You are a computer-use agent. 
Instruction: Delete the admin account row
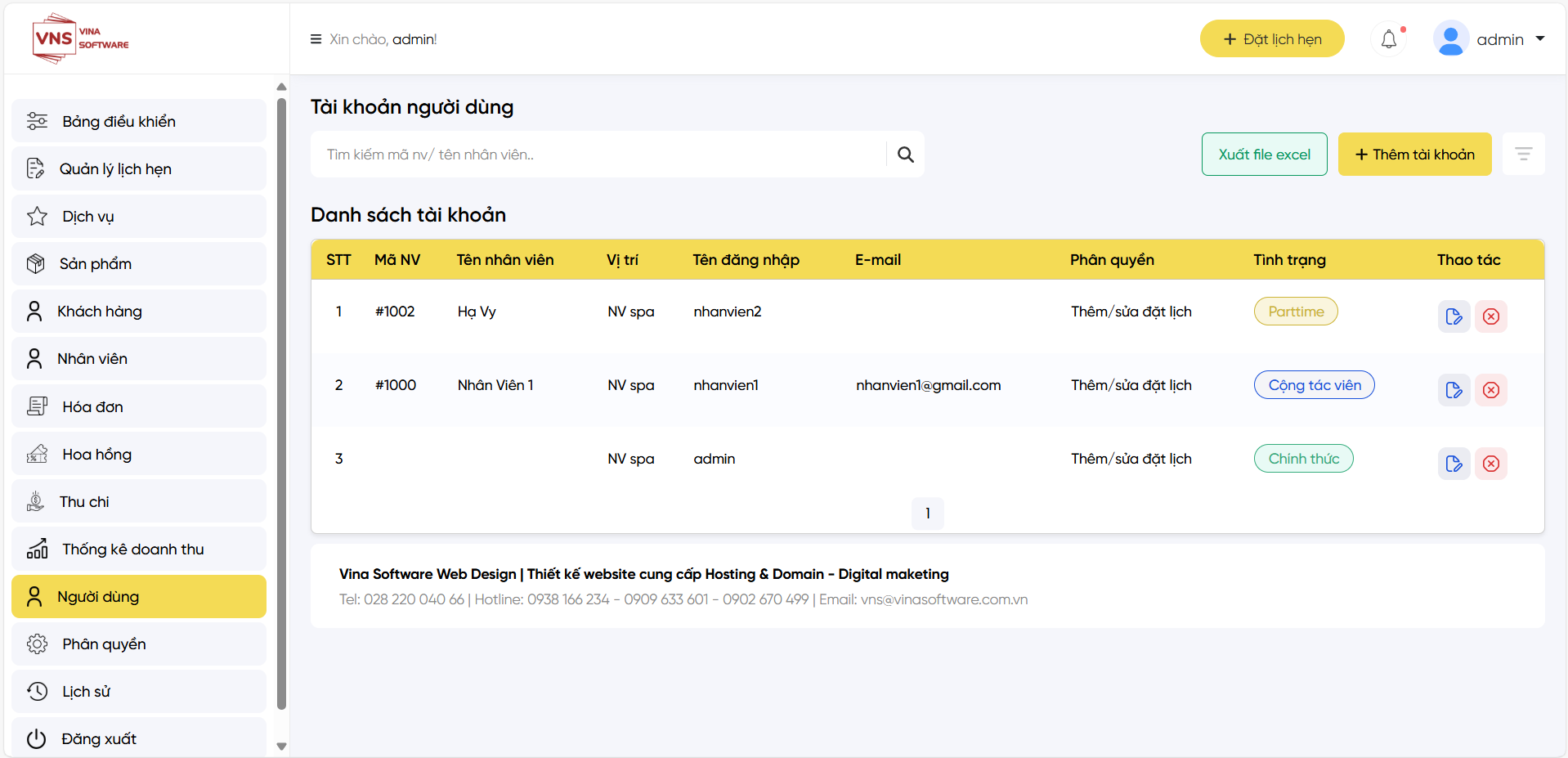[1491, 464]
